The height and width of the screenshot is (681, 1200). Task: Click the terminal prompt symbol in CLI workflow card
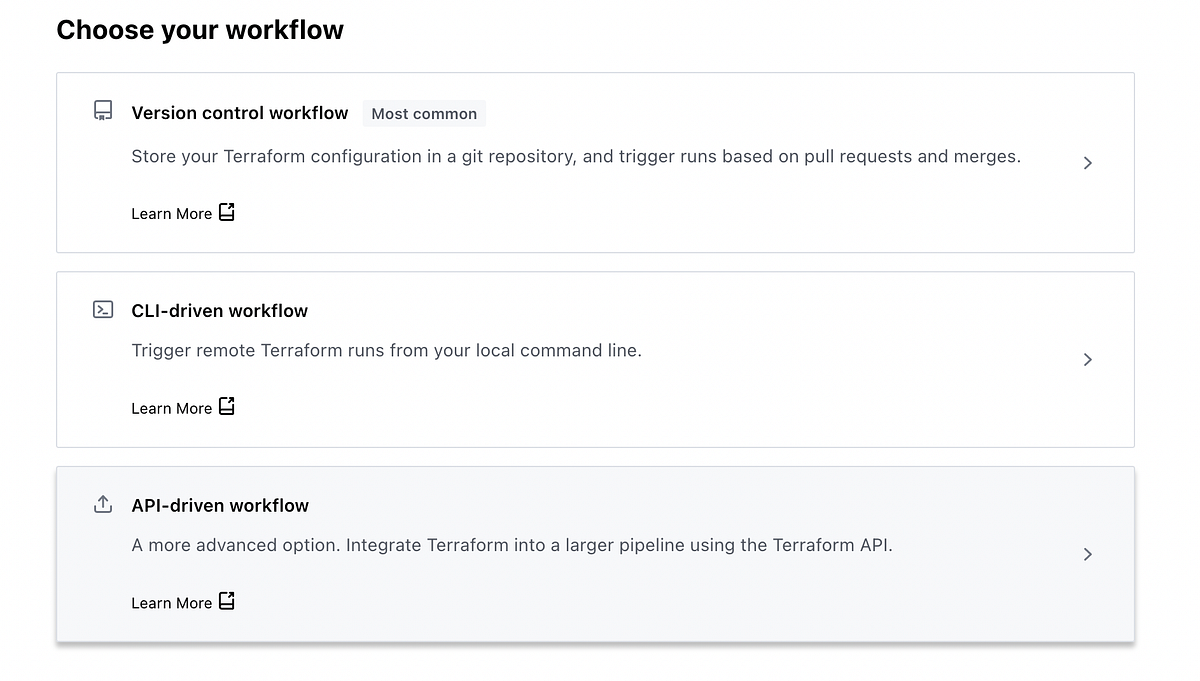[x=102, y=309]
